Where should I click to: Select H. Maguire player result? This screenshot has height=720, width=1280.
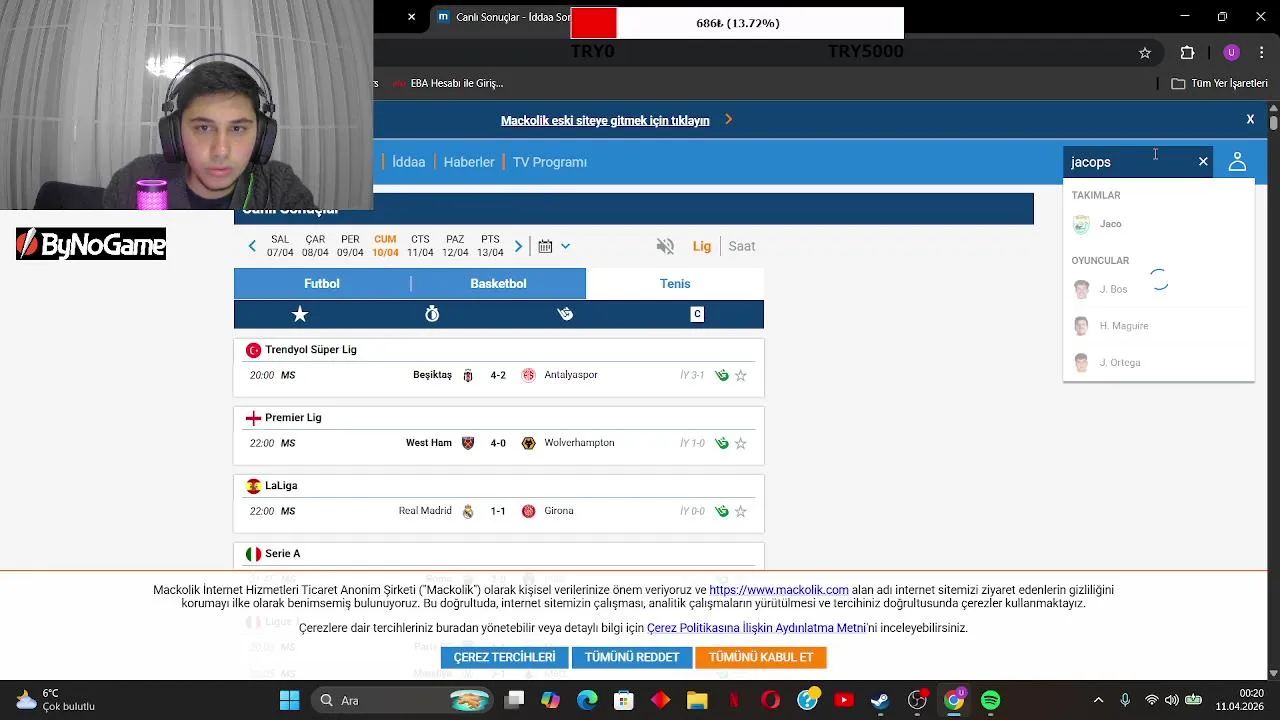pos(1158,326)
